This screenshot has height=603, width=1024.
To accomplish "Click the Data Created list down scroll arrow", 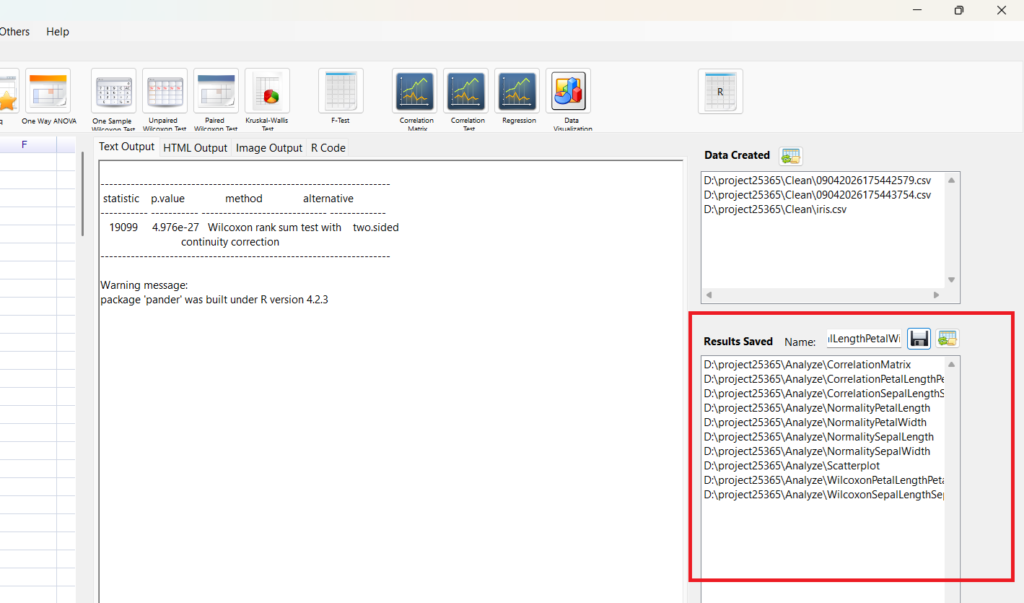I will (951, 280).
